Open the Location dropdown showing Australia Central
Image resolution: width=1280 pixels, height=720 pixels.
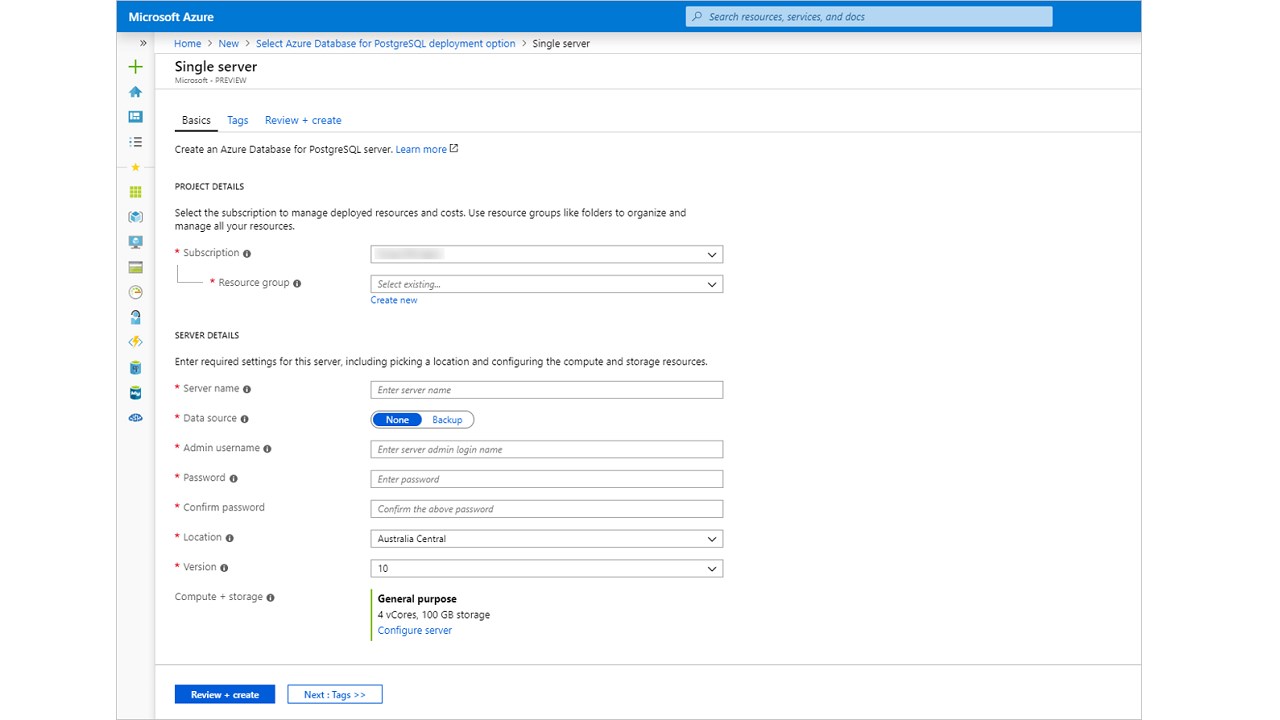click(546, 539)
